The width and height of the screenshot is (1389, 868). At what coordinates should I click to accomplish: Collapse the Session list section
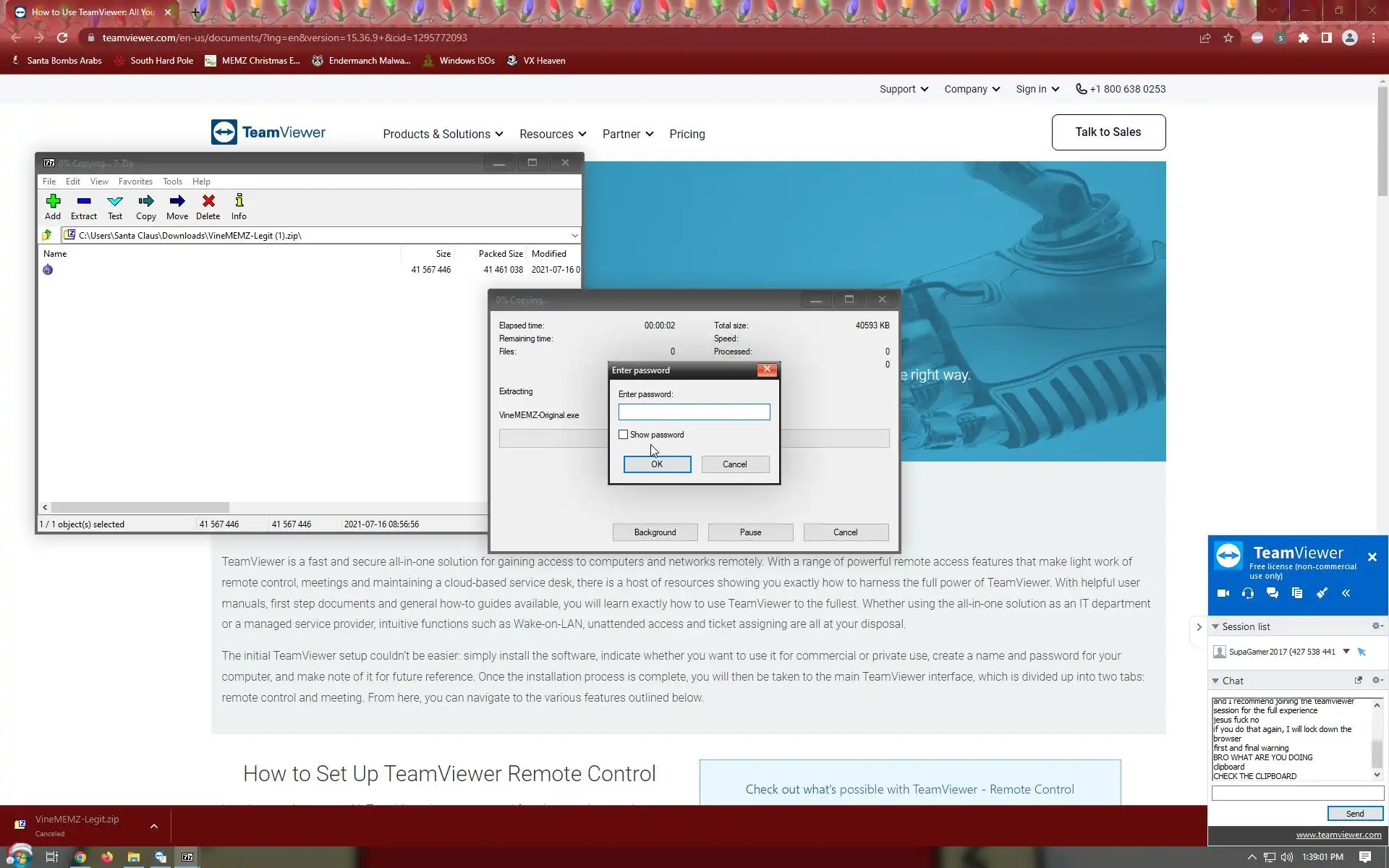[1215, 626]
